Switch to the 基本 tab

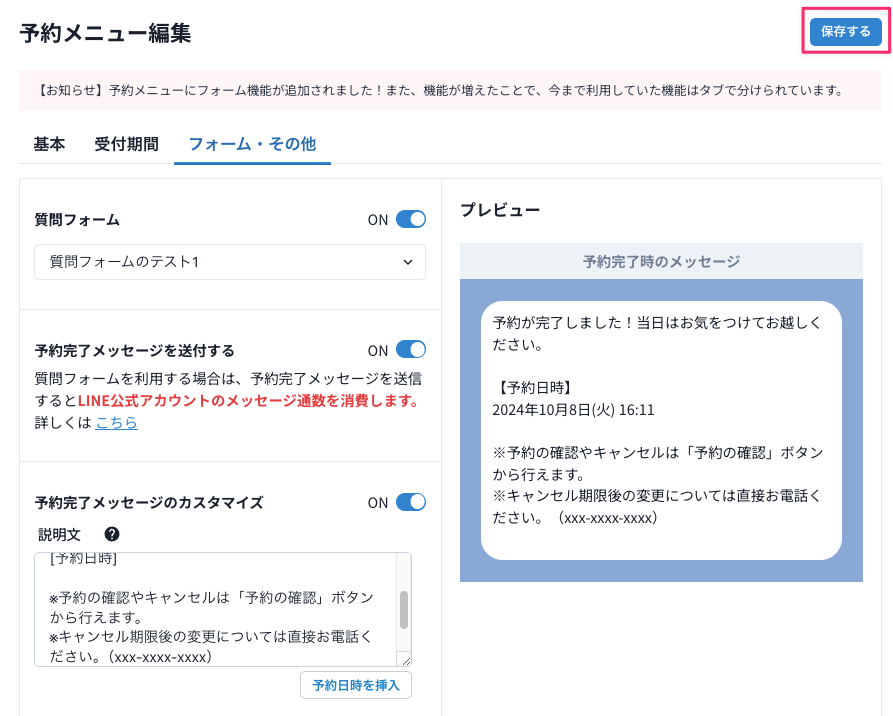click(49, 144)
